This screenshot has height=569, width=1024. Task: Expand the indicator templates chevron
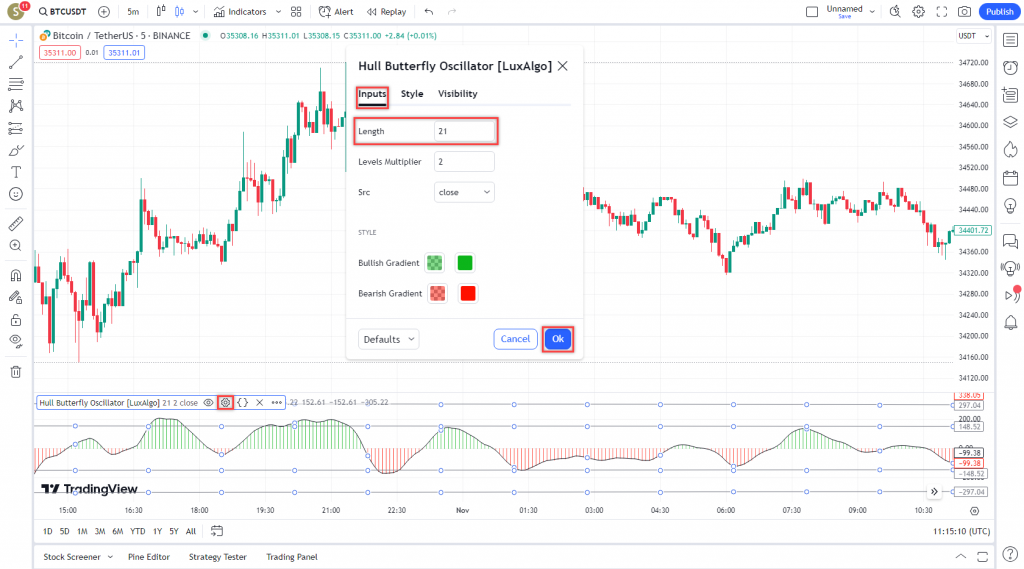click(278, 12)
